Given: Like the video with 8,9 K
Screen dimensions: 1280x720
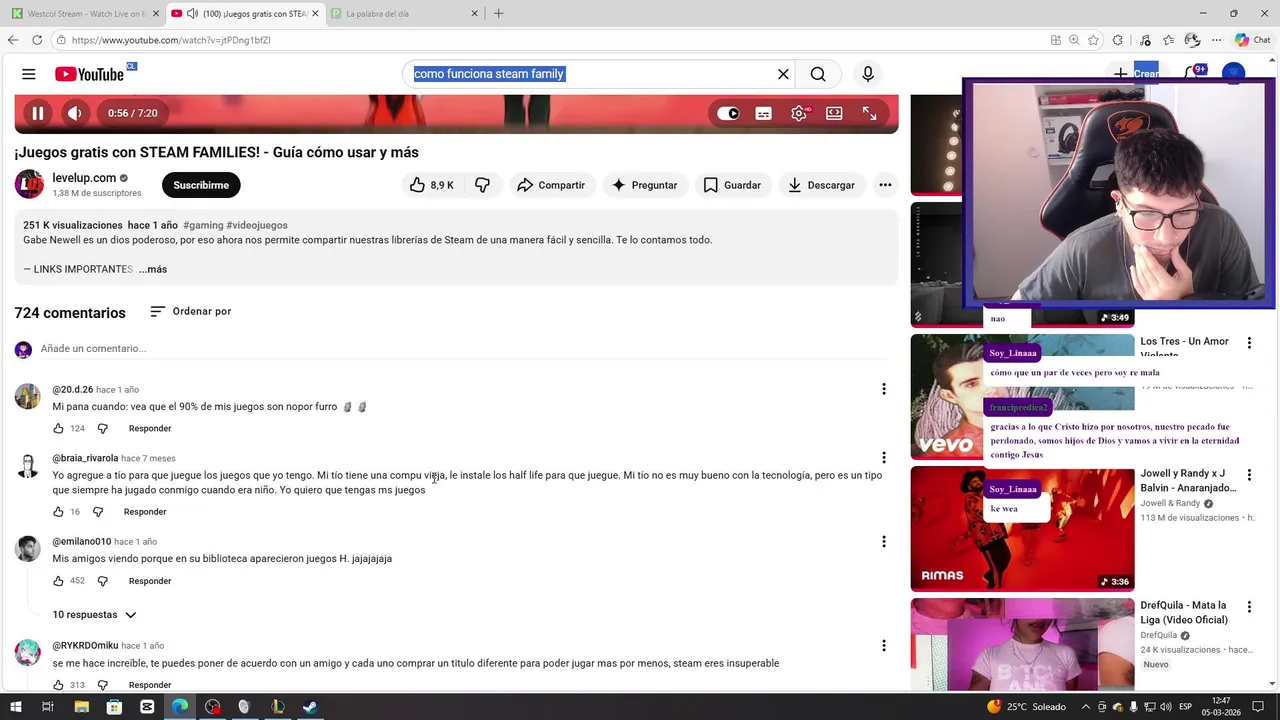Looking at the screenshot, I should click(x=431, y=185).
